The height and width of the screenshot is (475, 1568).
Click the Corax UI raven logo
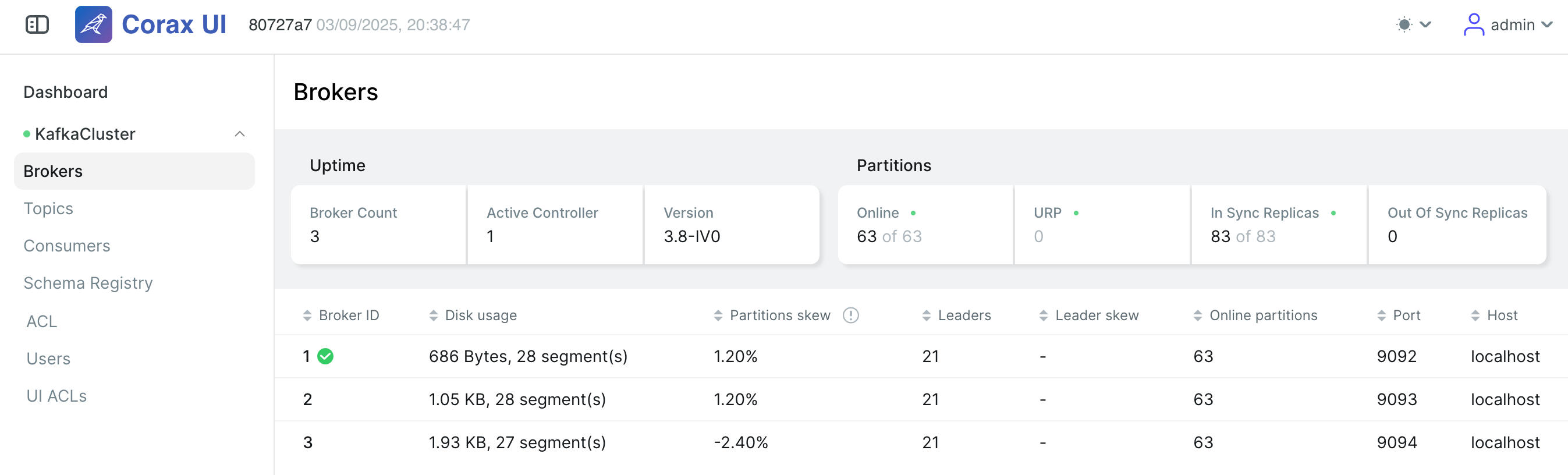pyautogui.click(x=93, y=25)
